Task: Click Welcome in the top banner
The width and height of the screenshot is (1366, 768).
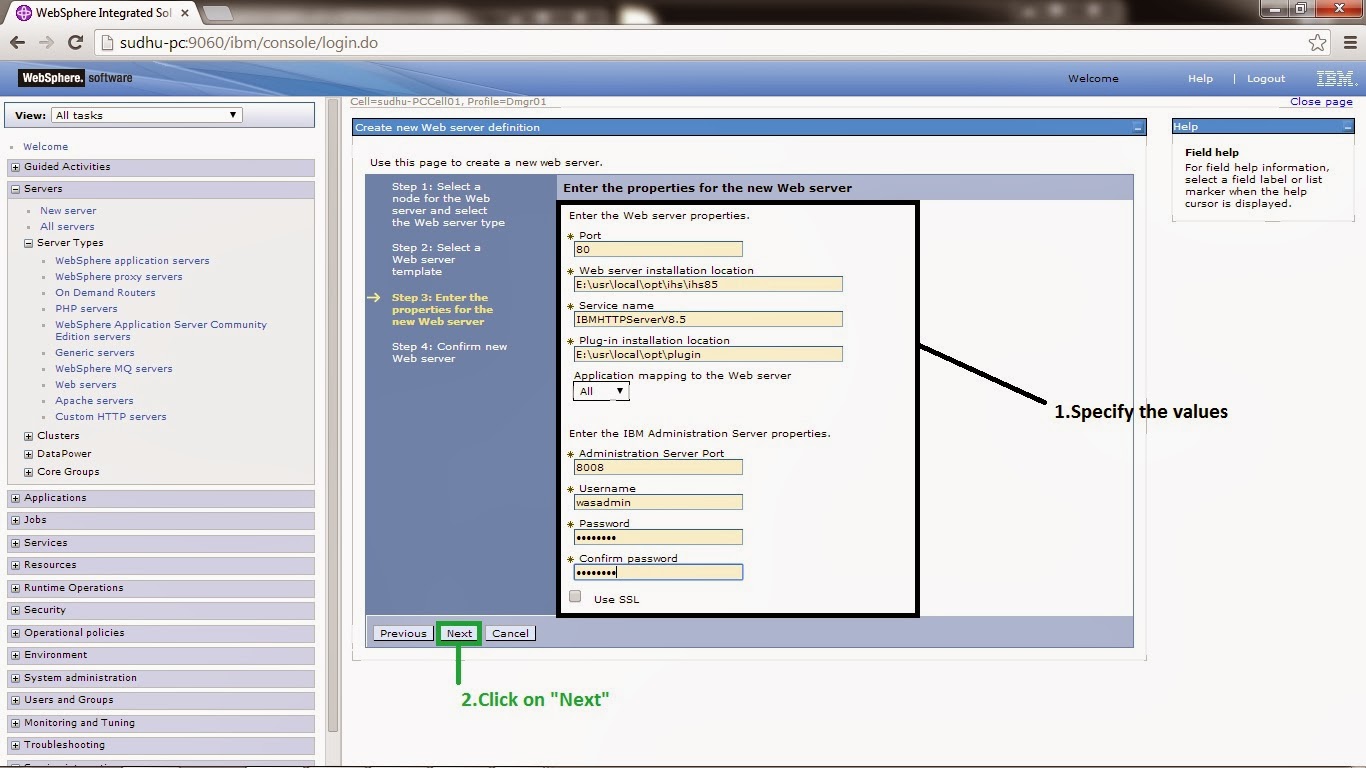Action: click(1093, 78)
